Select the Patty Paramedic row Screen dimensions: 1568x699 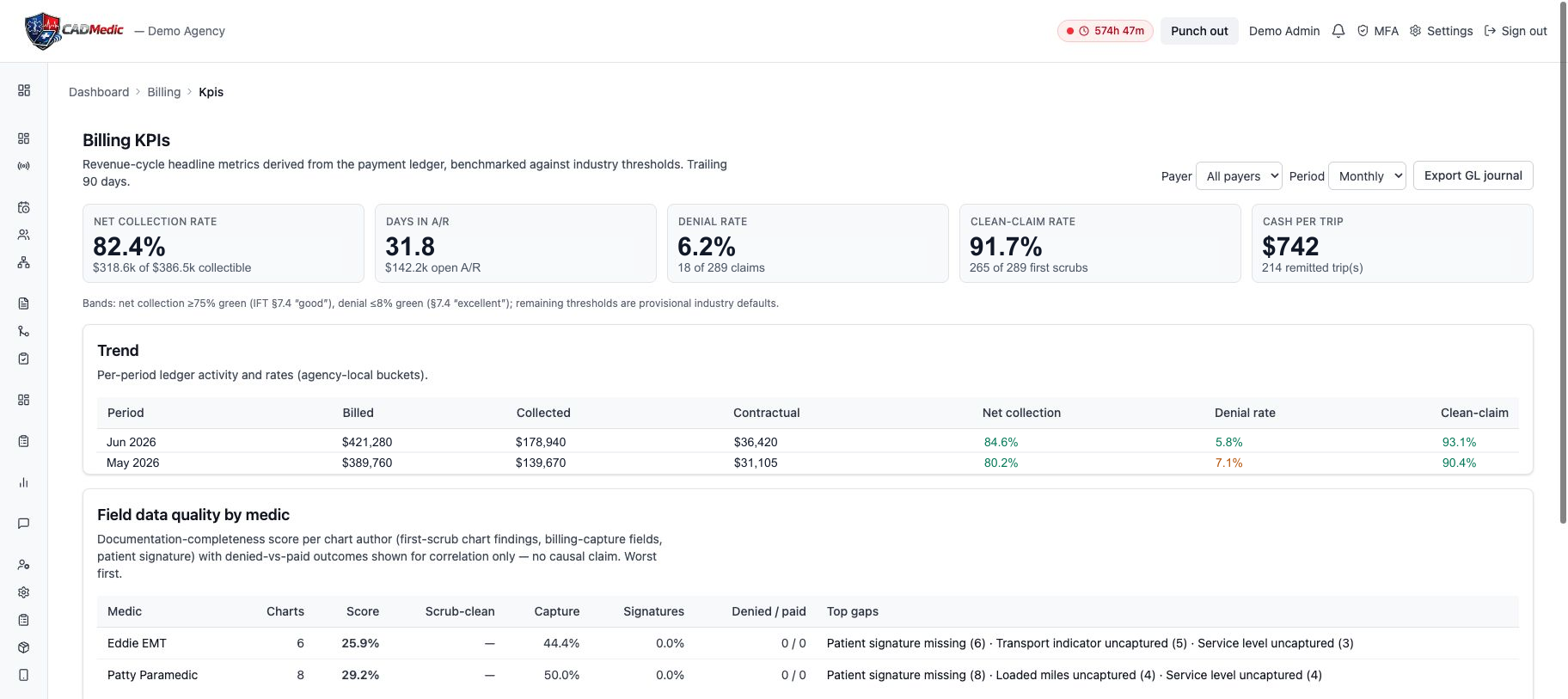[x=808, y=675]
